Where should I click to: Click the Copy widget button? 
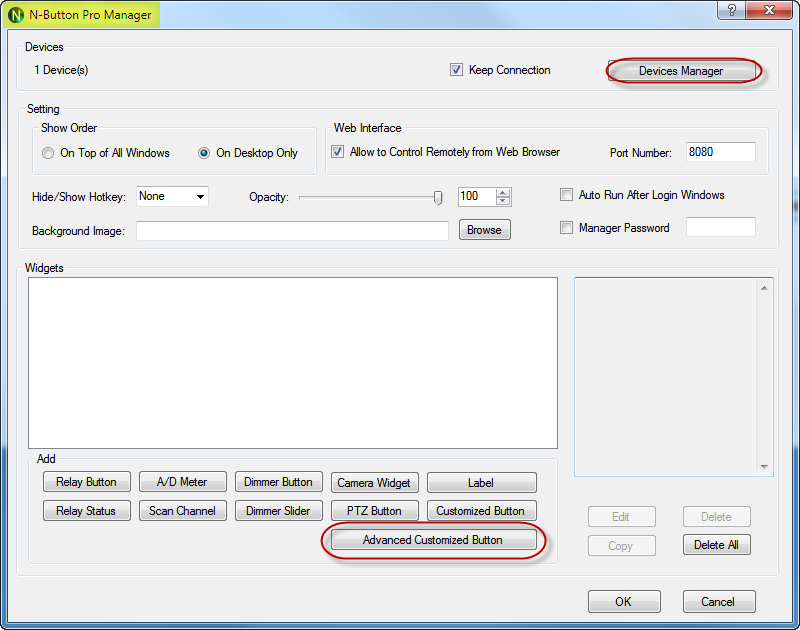click(621, 545)
